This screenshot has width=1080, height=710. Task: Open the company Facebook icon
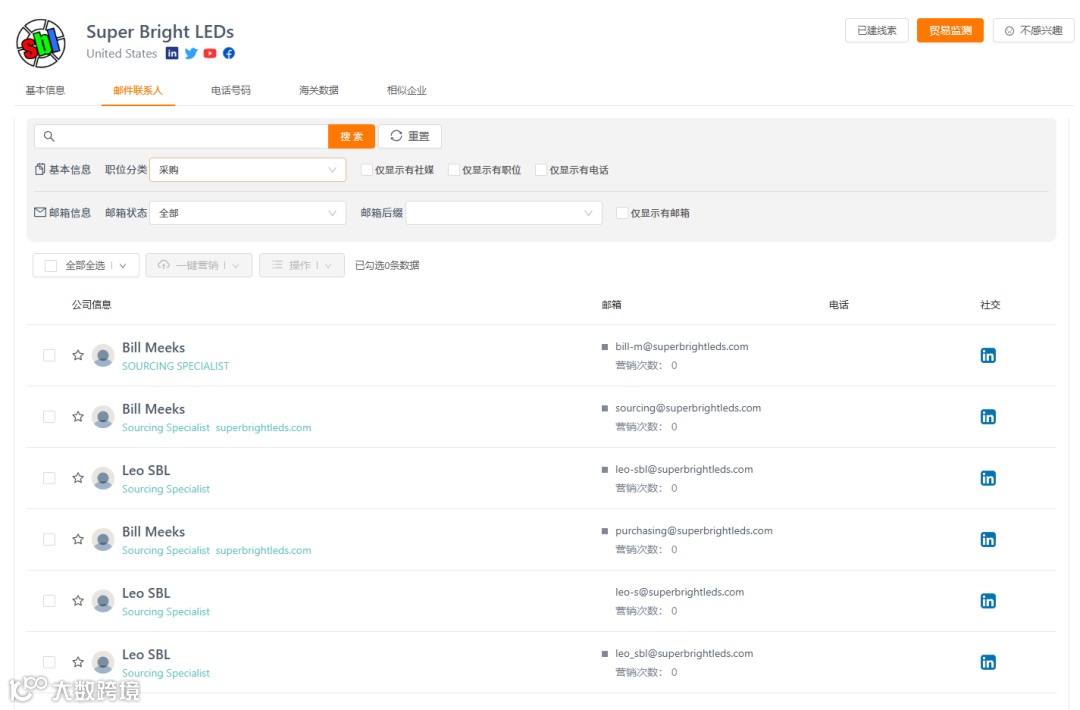tap(229, 53)
